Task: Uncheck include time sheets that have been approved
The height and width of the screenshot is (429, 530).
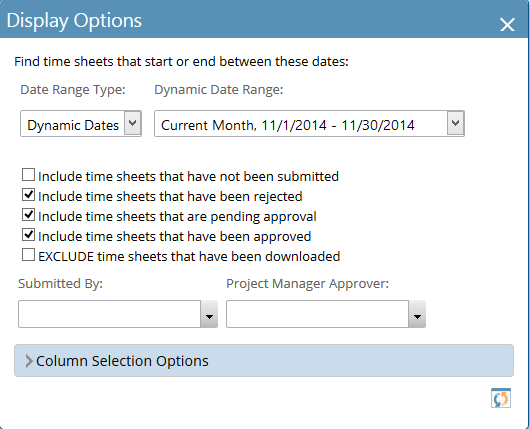Action: click(x=28, y=235)
